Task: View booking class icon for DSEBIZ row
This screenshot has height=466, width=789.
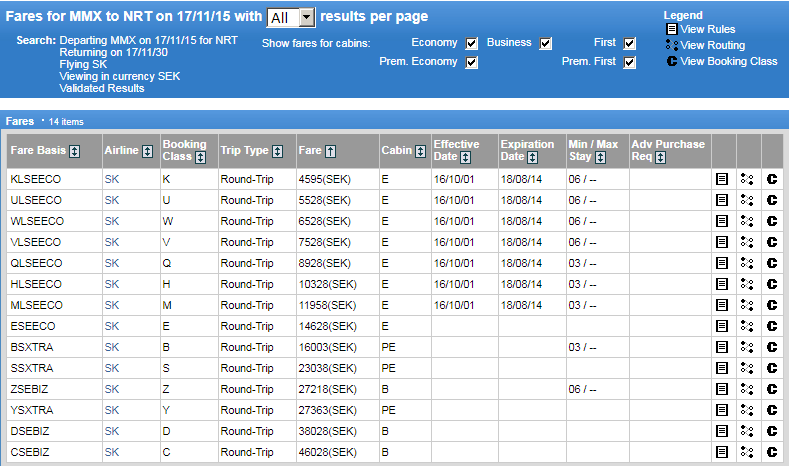Action: (771, 432)
